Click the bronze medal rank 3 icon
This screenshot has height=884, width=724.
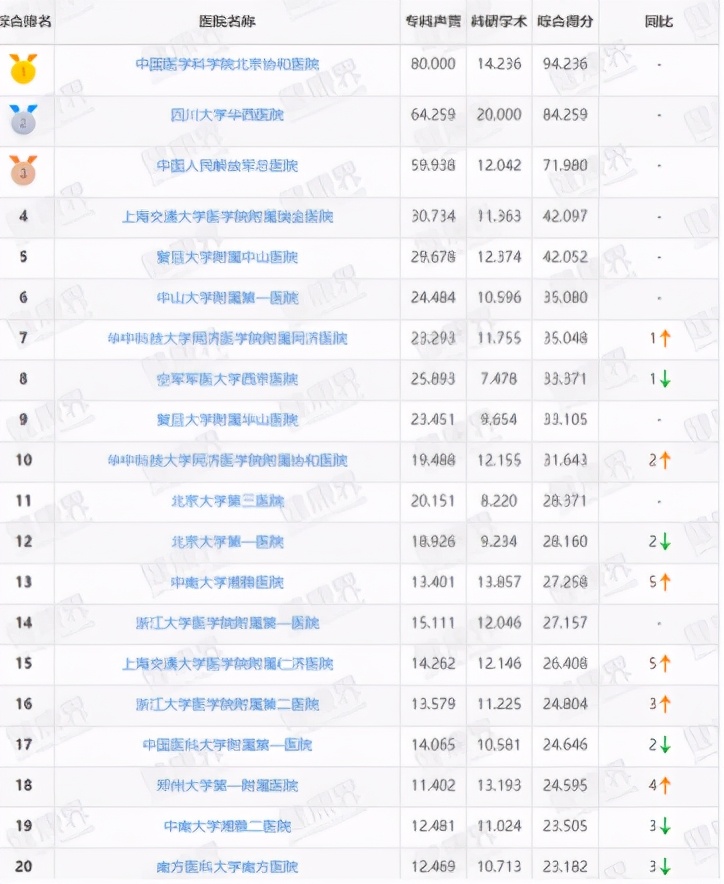pos(23,170)
